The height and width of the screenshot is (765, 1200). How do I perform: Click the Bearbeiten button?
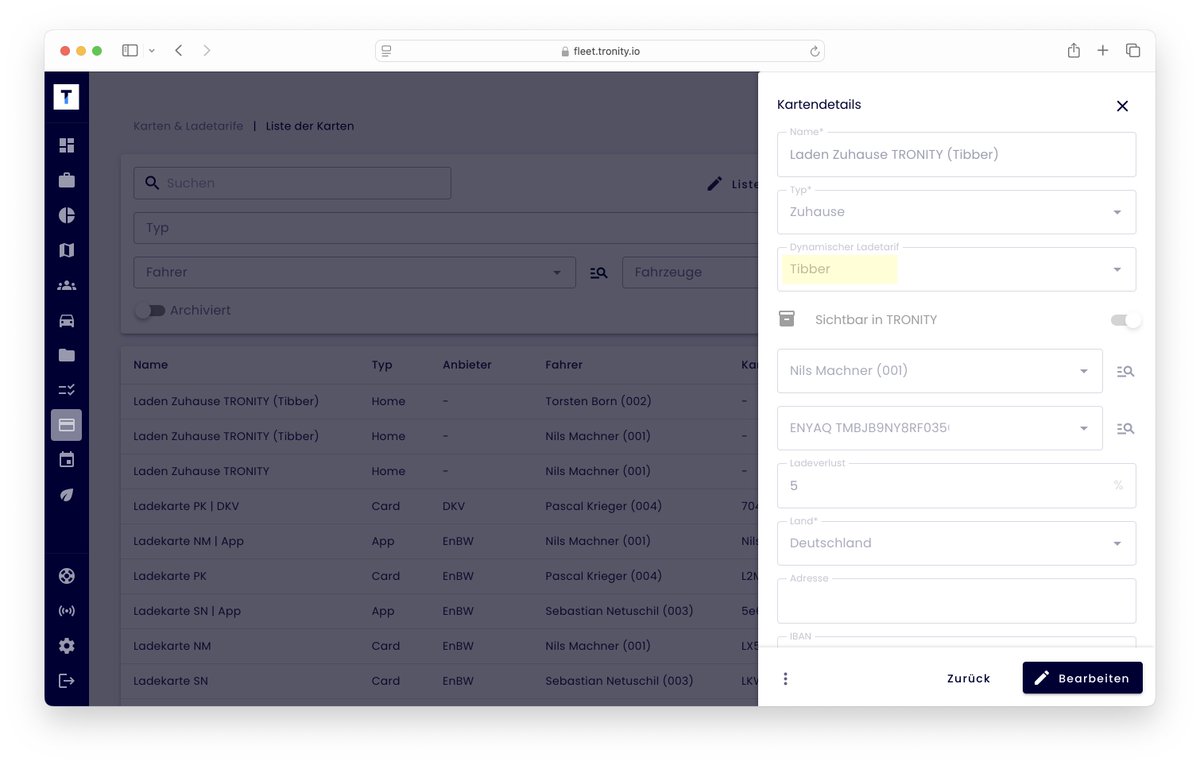(x=1082, y=678)
